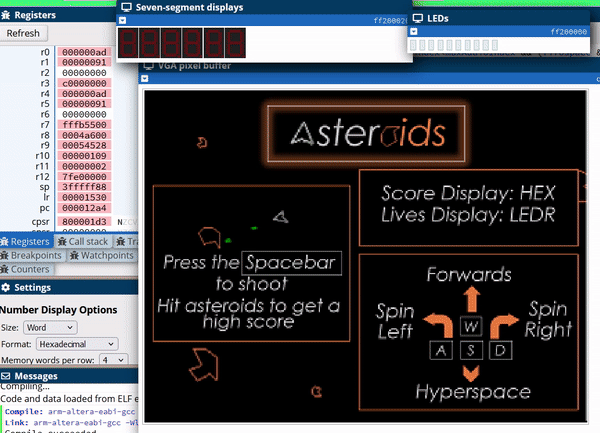Viewport: 600px width, 433px height.
Task: Click the gear icon in Settings header
Action: [x=5, y=287]
